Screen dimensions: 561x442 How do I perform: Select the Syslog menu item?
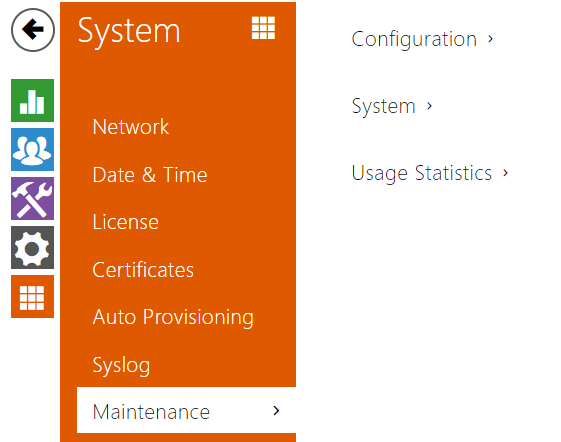[121, 365]
